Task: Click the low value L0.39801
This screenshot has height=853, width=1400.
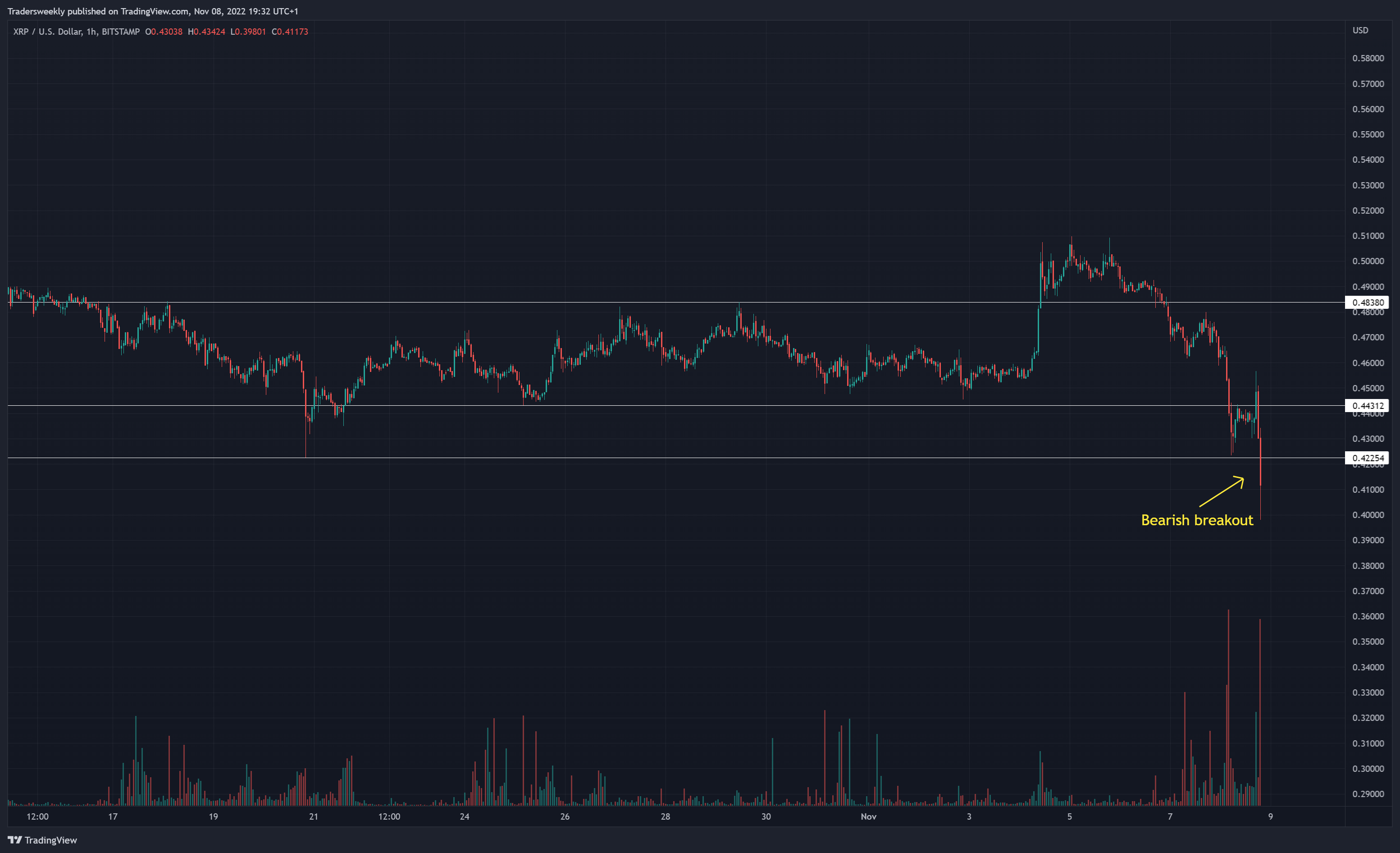Action: (x=248, y=32)
